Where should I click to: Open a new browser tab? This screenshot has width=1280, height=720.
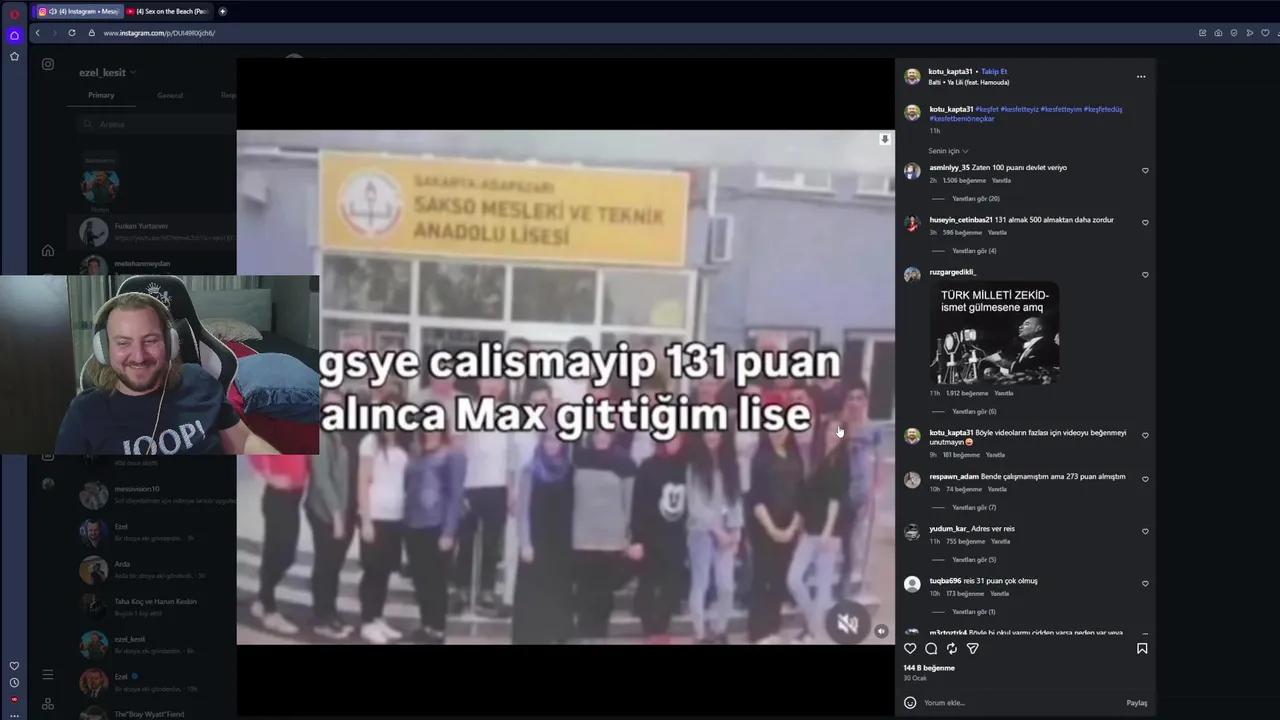click(x=222, y=11)
